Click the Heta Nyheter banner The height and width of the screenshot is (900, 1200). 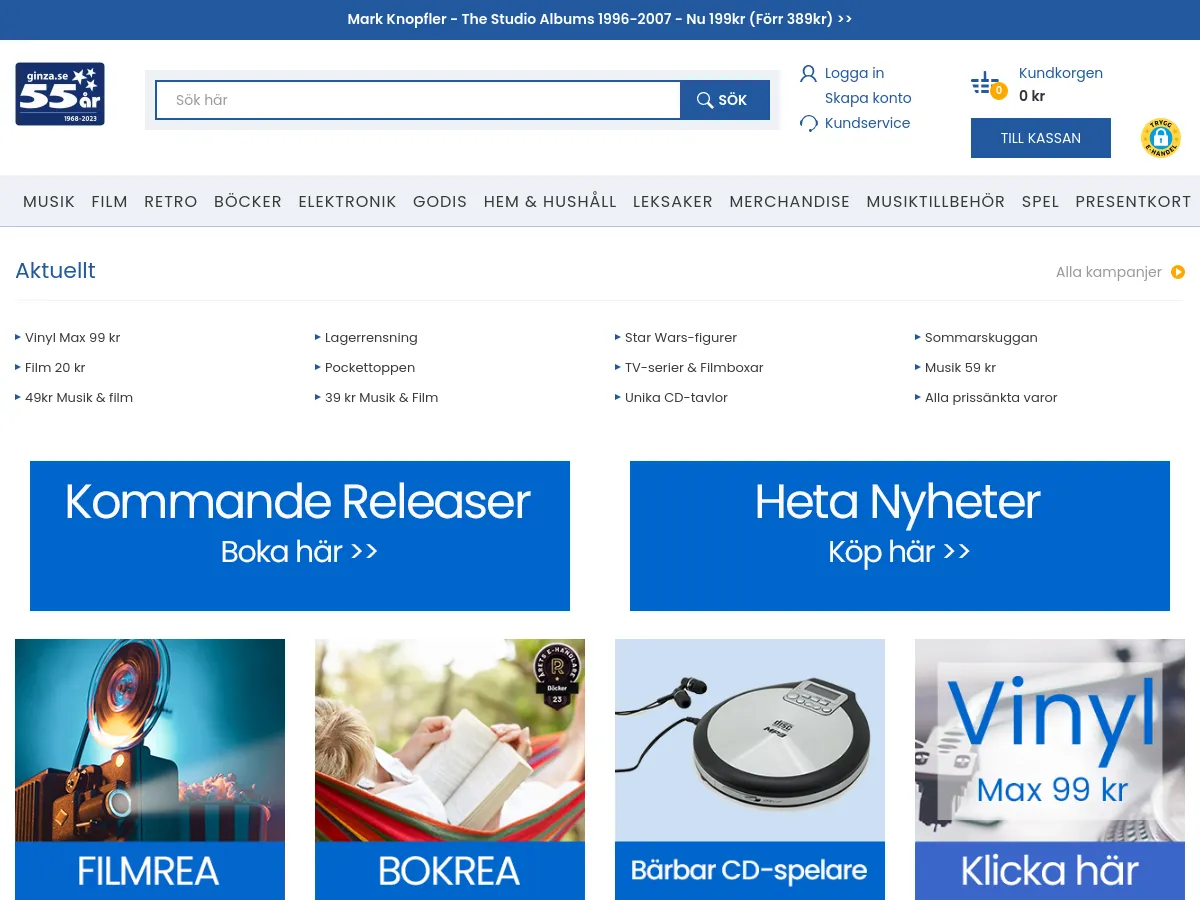point(900,535)
